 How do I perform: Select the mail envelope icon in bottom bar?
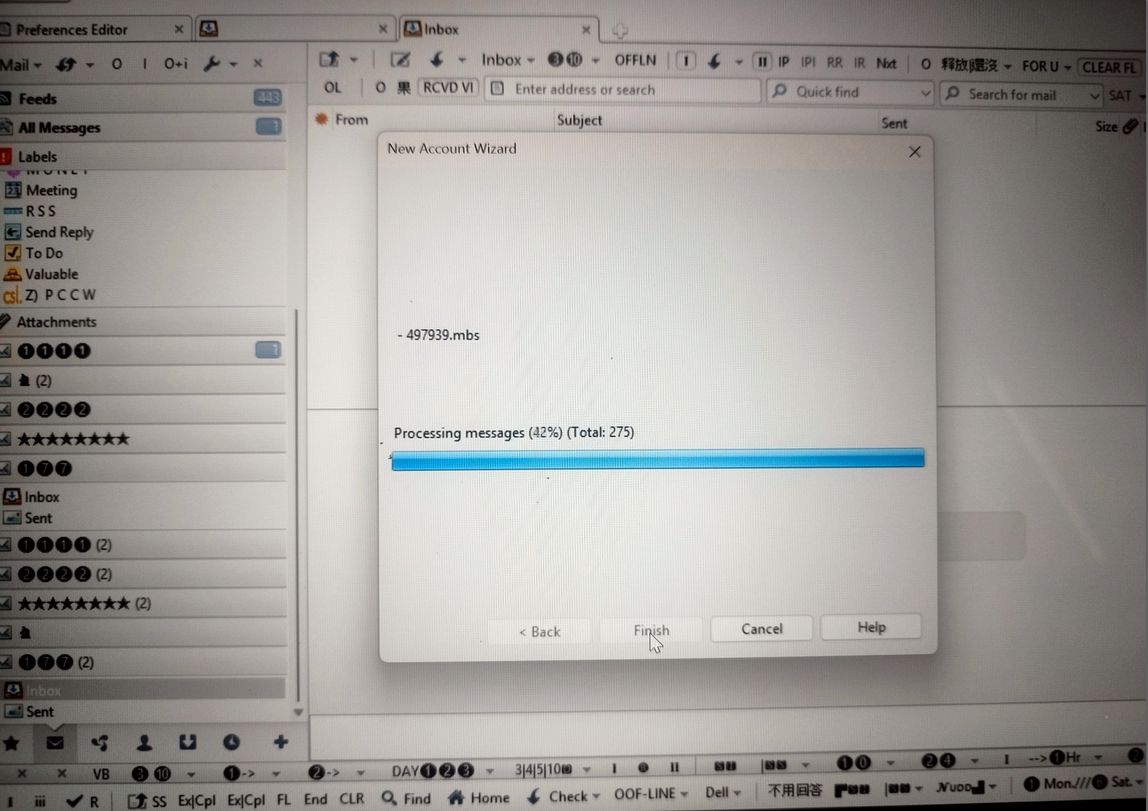[55, 743]
